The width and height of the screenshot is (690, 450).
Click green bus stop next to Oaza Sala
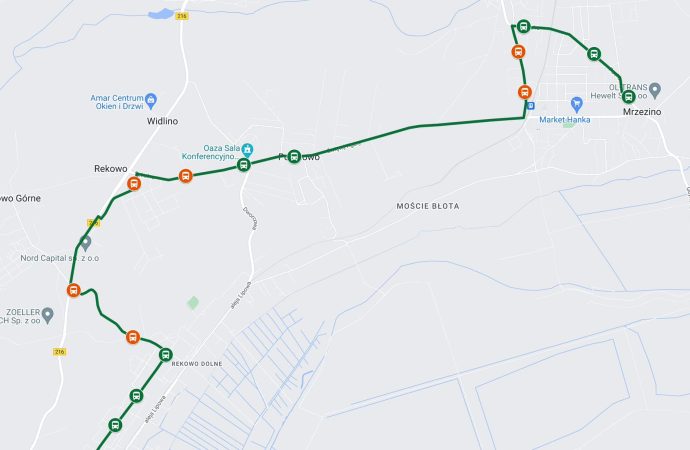[x=243, y=165]
